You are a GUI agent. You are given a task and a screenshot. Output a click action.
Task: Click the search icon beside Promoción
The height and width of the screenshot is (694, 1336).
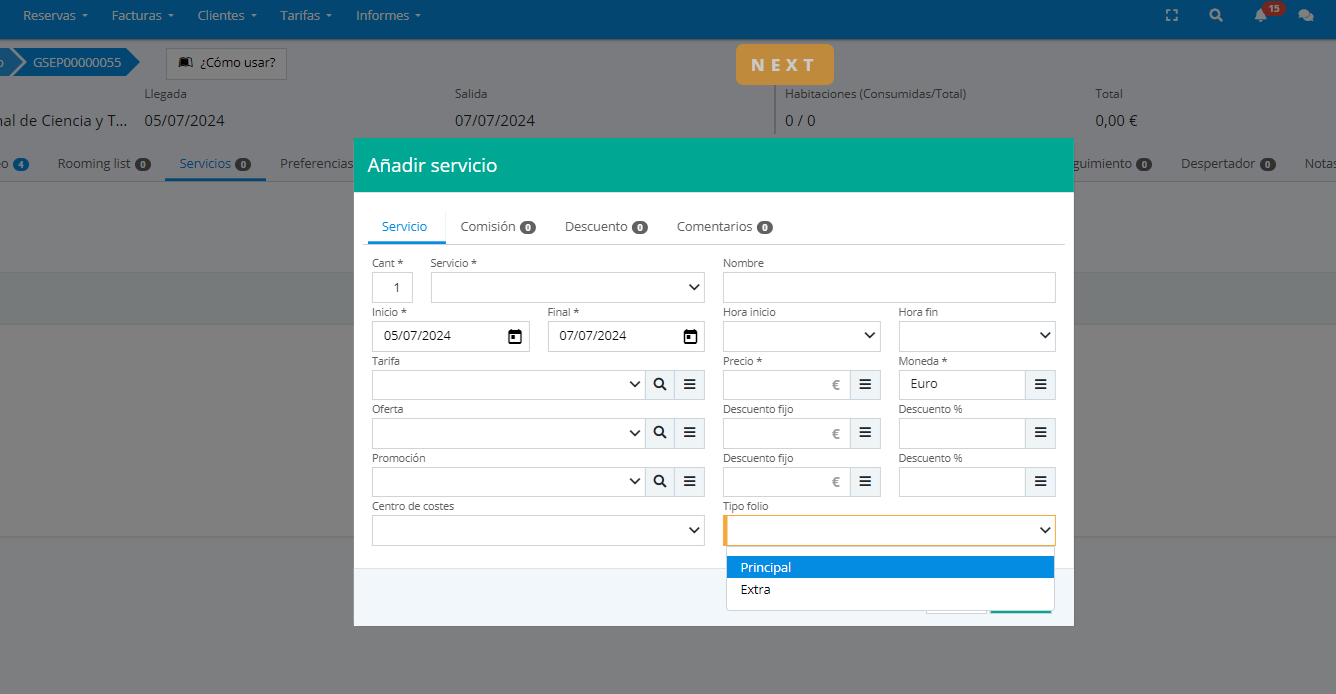coord(660,482)
